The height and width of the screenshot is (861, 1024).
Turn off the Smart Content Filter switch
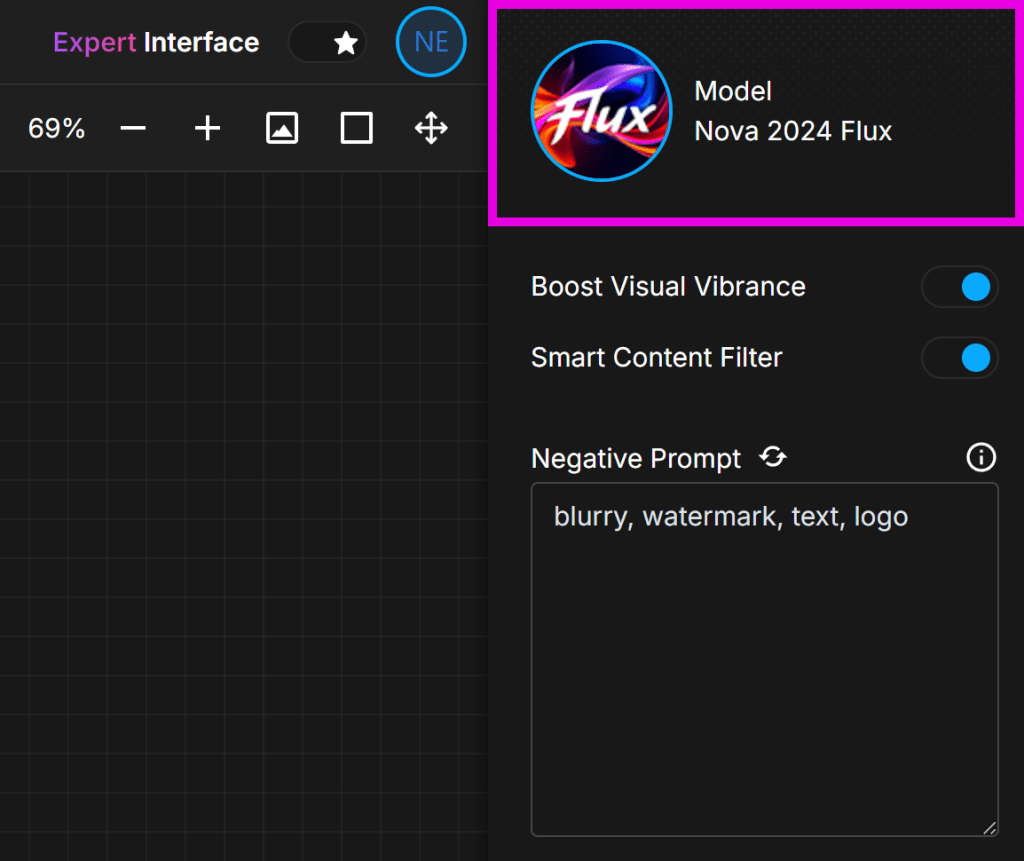point(960,358)
